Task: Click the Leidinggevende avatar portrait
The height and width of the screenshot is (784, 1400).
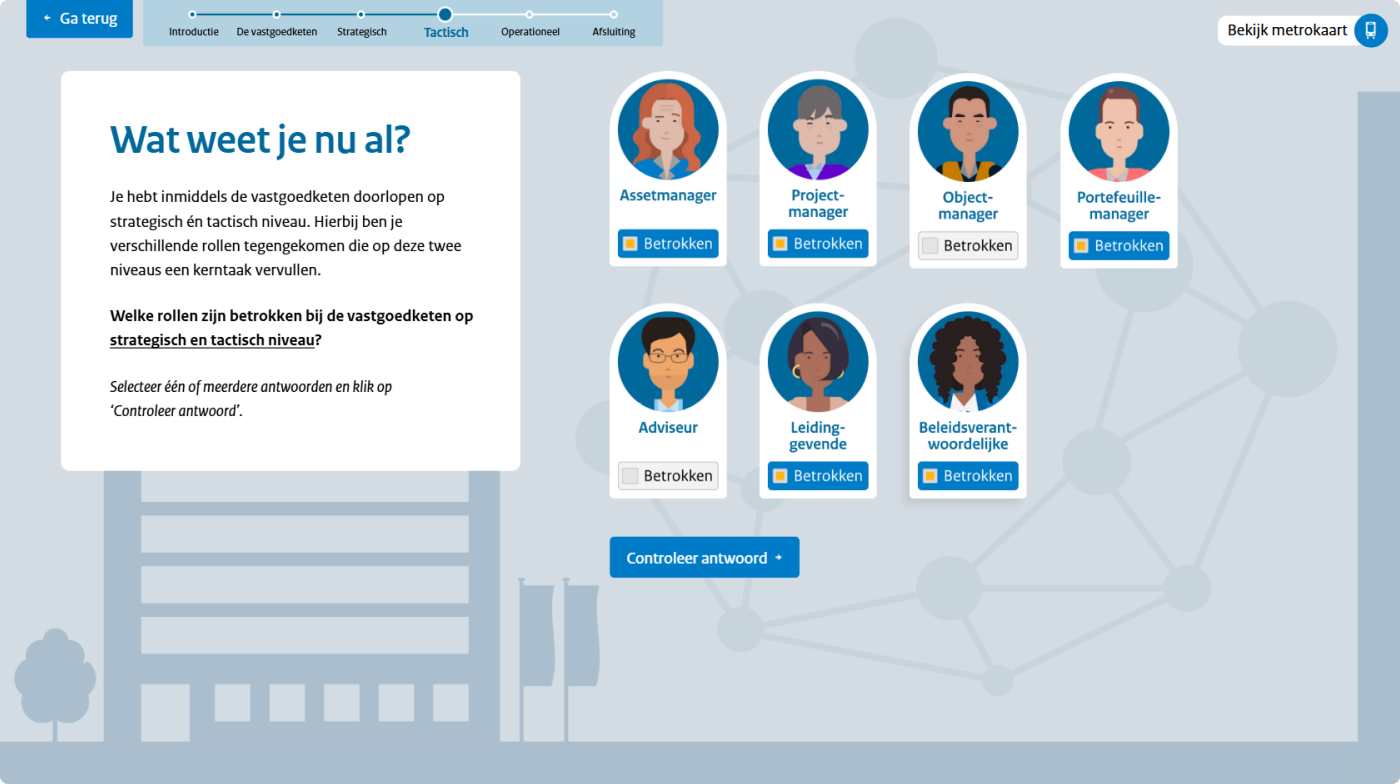Action: pos(818,362)
